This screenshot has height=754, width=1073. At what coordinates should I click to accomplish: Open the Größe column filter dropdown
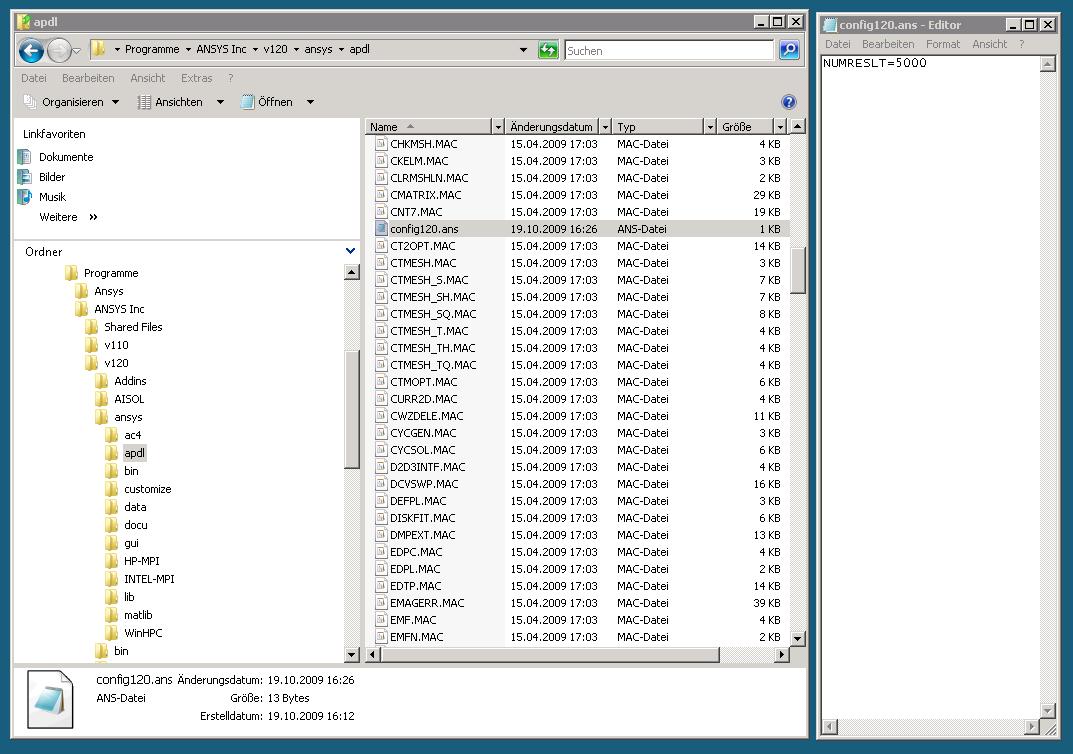779,127
